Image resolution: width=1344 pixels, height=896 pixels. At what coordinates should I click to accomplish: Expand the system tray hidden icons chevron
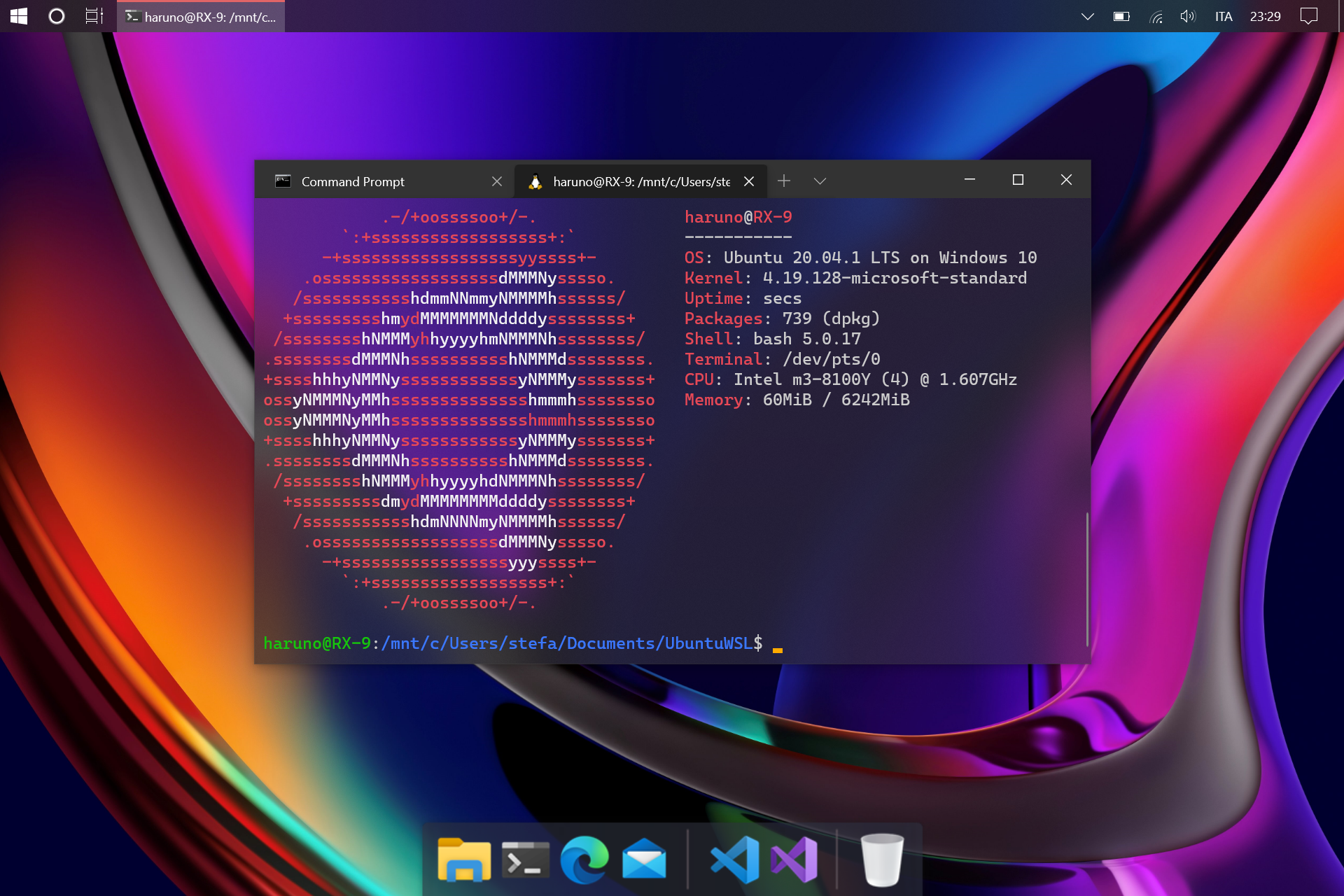pos(1087,17)
